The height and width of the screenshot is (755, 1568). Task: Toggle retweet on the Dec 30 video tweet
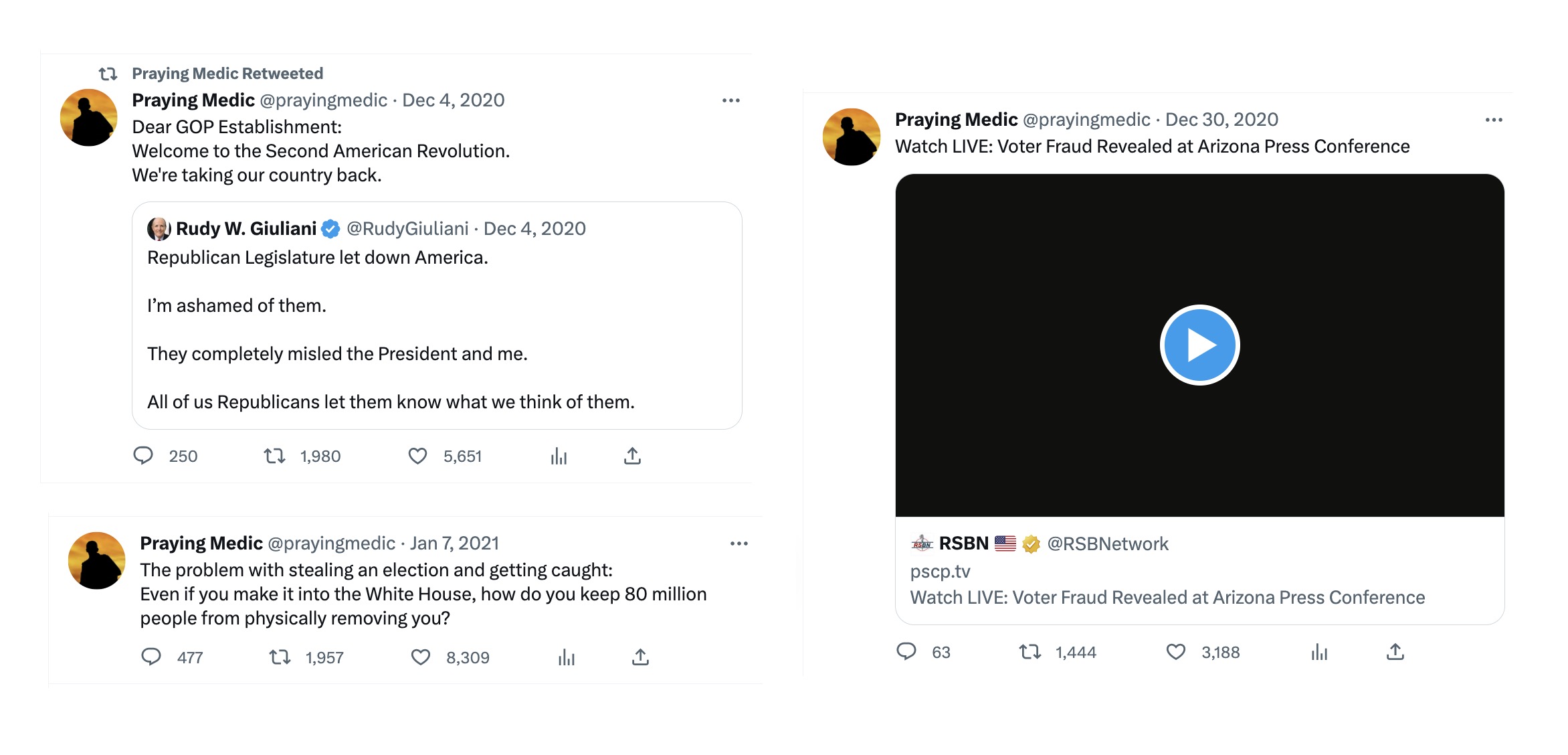click(1030, 652)
